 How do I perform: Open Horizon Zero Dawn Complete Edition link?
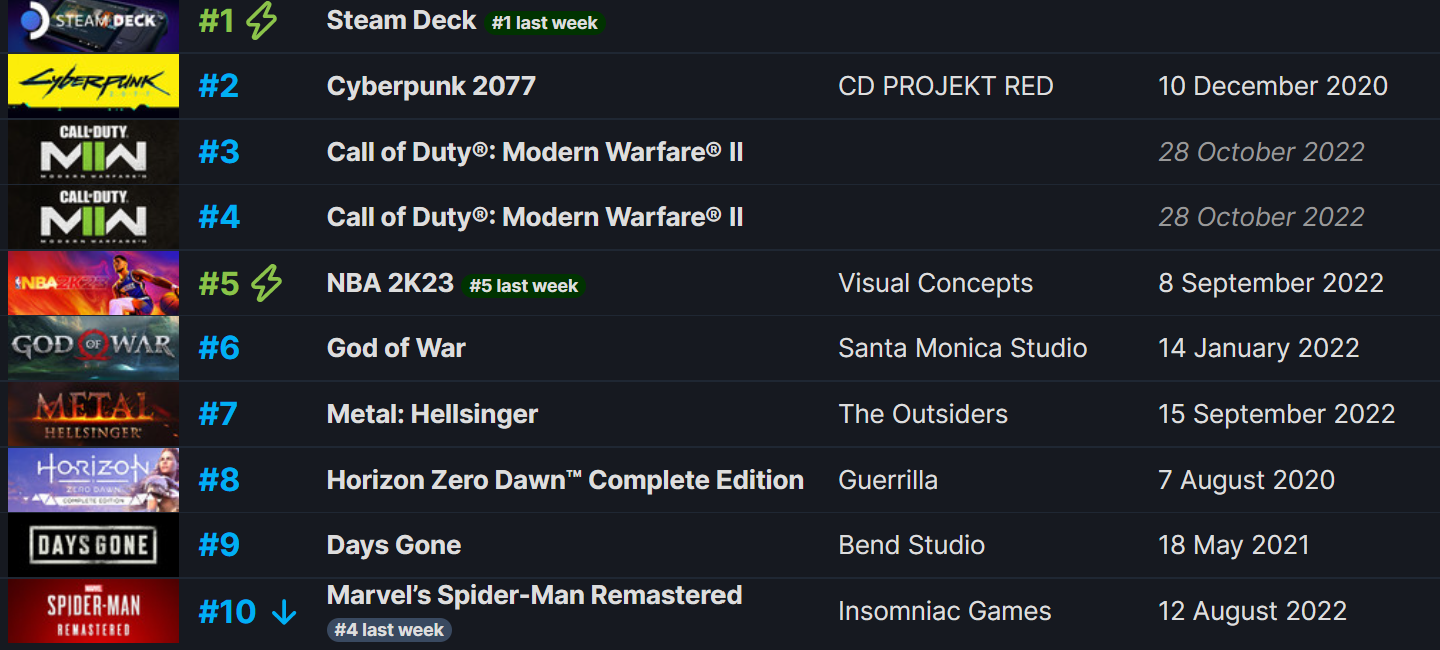point(565,480)
